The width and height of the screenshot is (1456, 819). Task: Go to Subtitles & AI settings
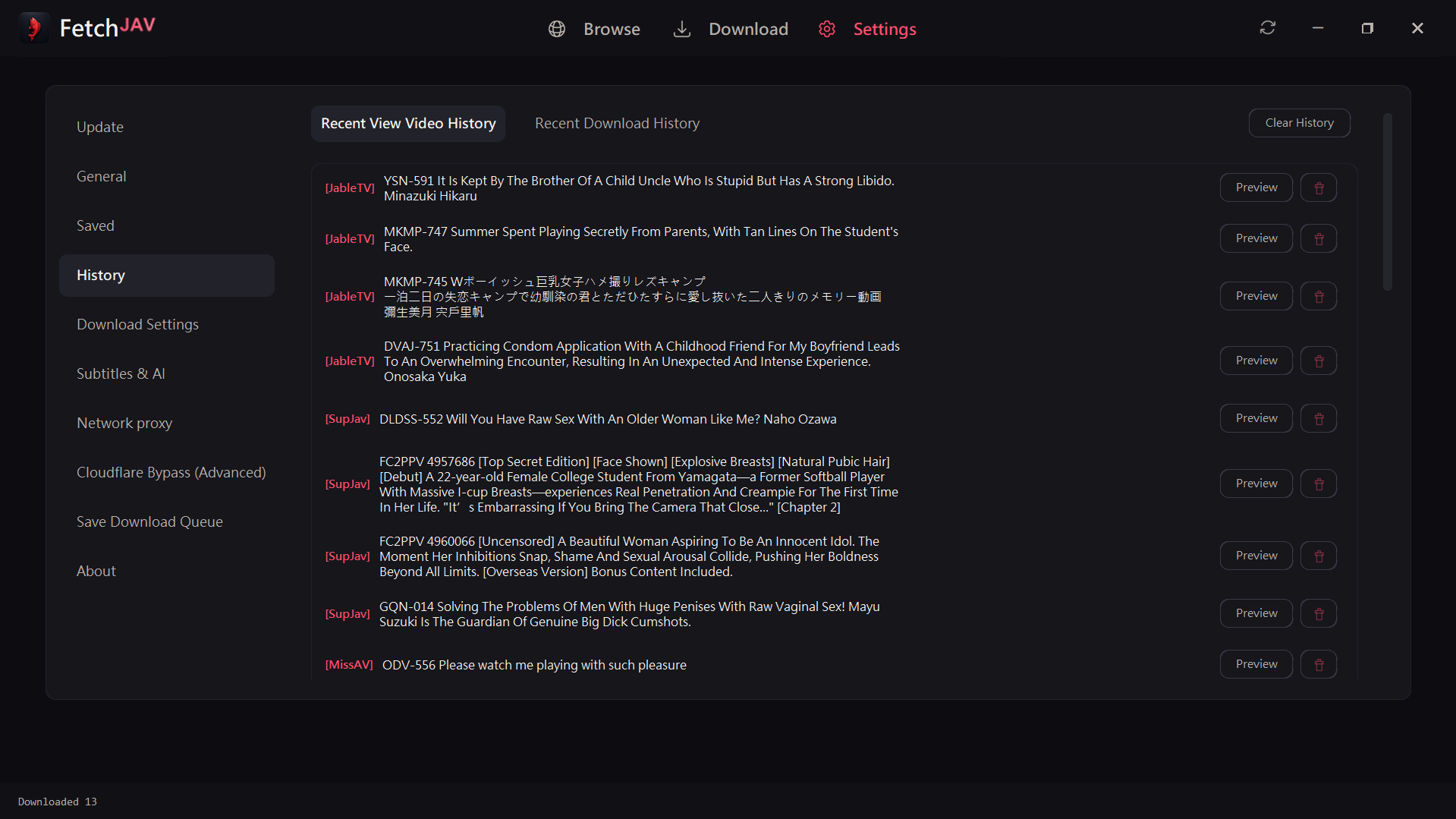[x=167, y=373]
